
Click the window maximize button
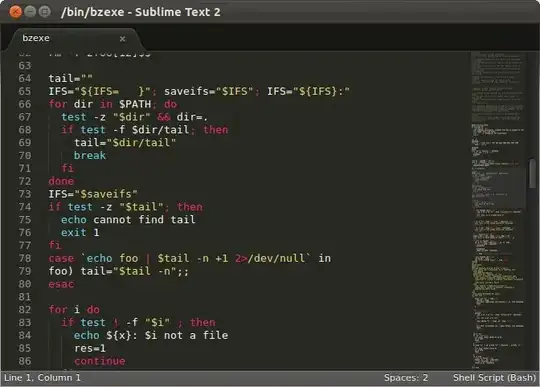44,12
